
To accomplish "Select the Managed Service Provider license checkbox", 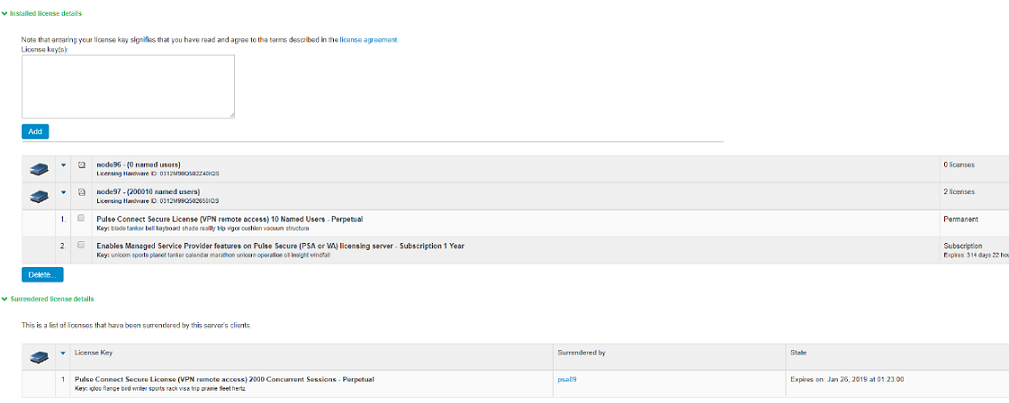I will click(x=81, y=245).
